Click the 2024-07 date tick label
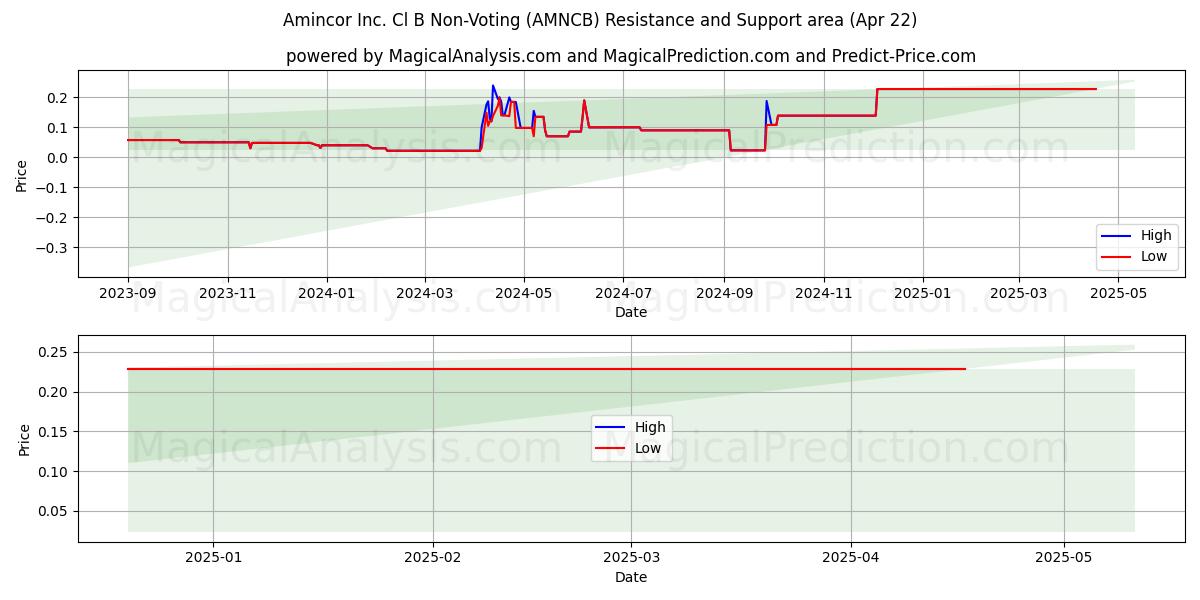 (623, 294)
